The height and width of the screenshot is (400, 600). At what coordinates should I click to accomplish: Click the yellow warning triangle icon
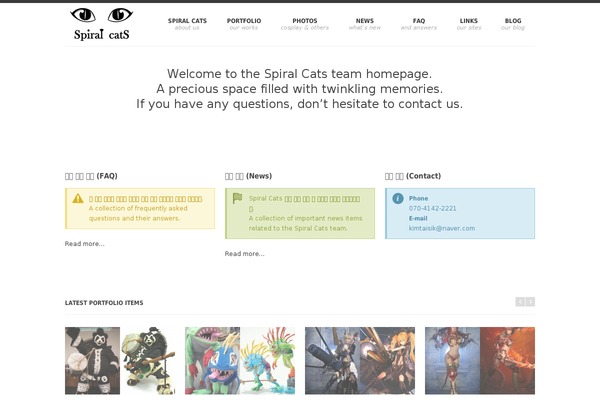point(78,198)
